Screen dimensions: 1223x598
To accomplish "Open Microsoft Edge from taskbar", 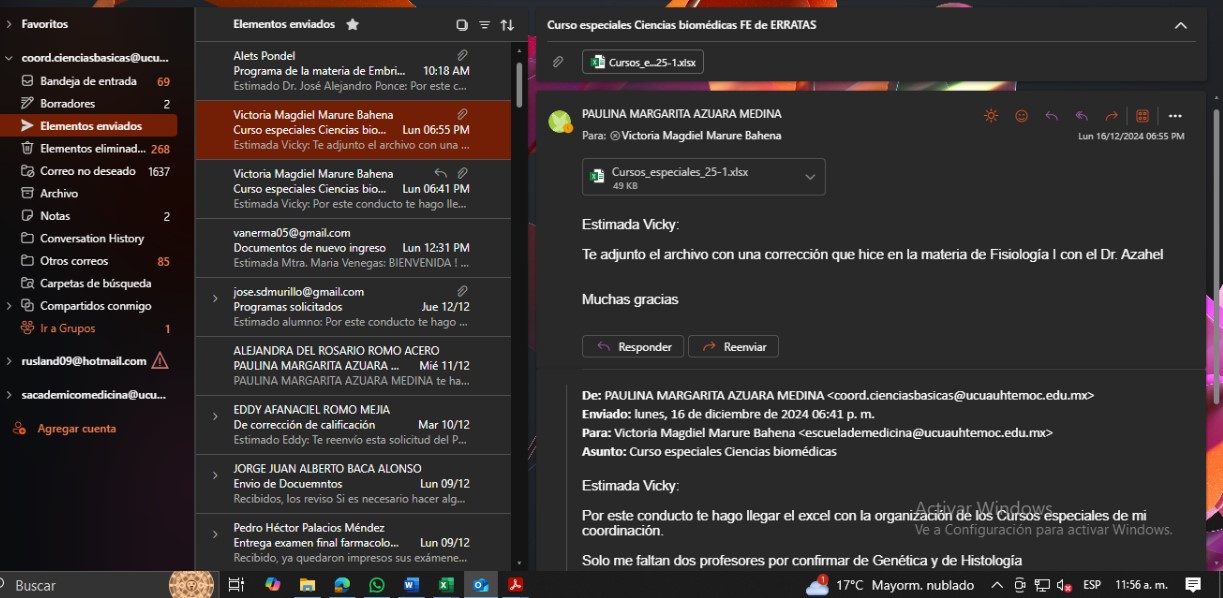I will 342,585.
